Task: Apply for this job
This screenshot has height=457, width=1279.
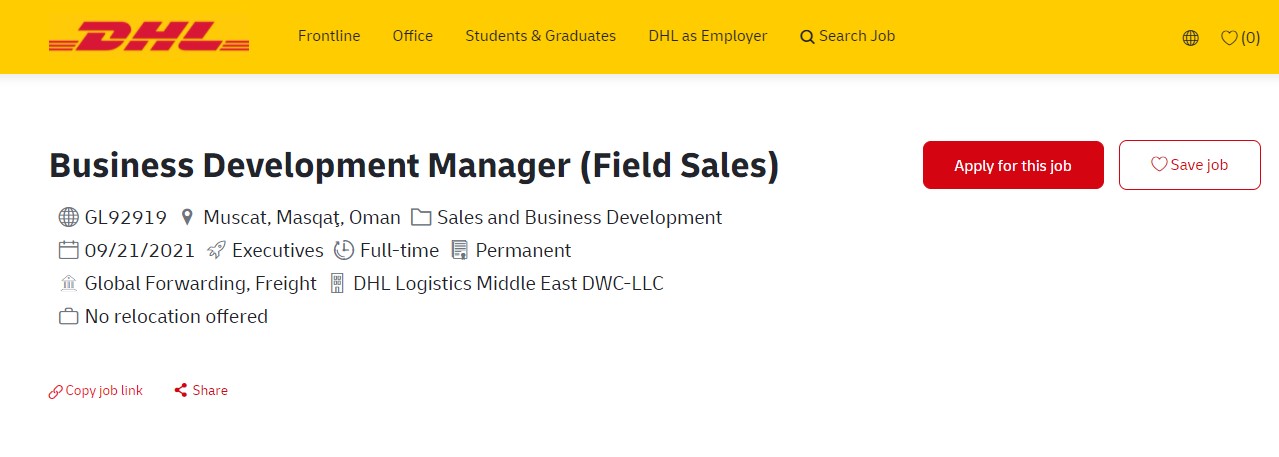Action: [1013, 165]
